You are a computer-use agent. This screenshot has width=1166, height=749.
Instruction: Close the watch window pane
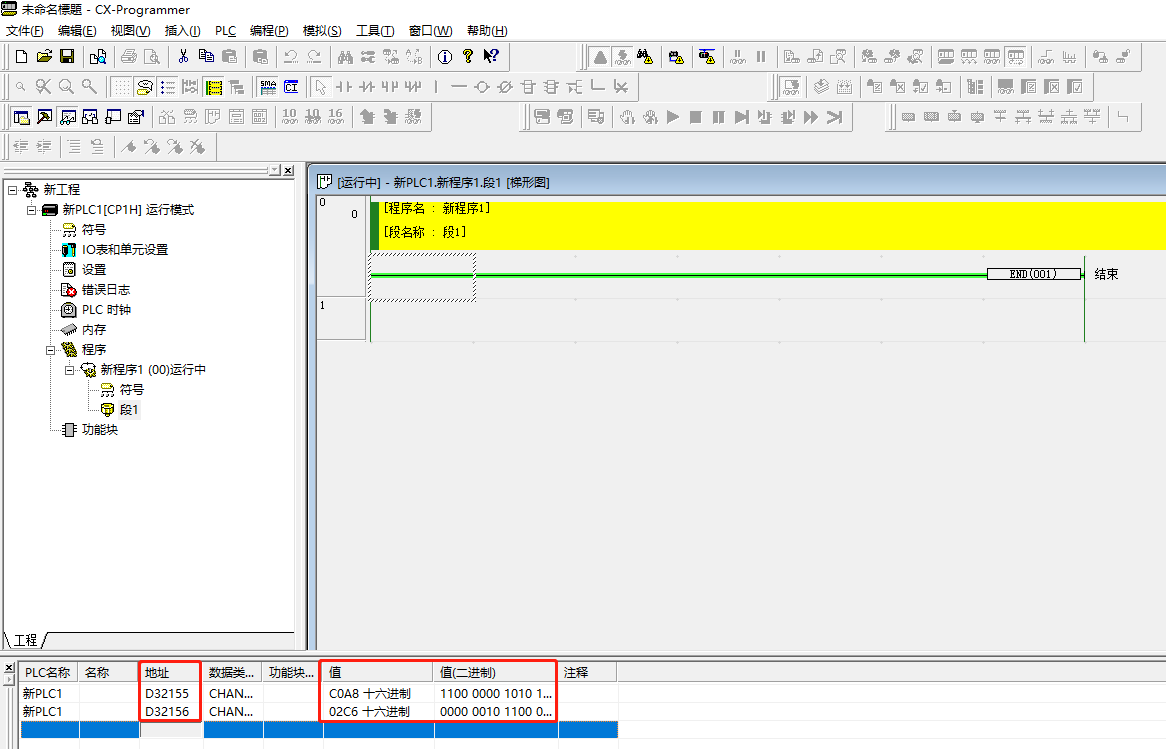(9, 668)
